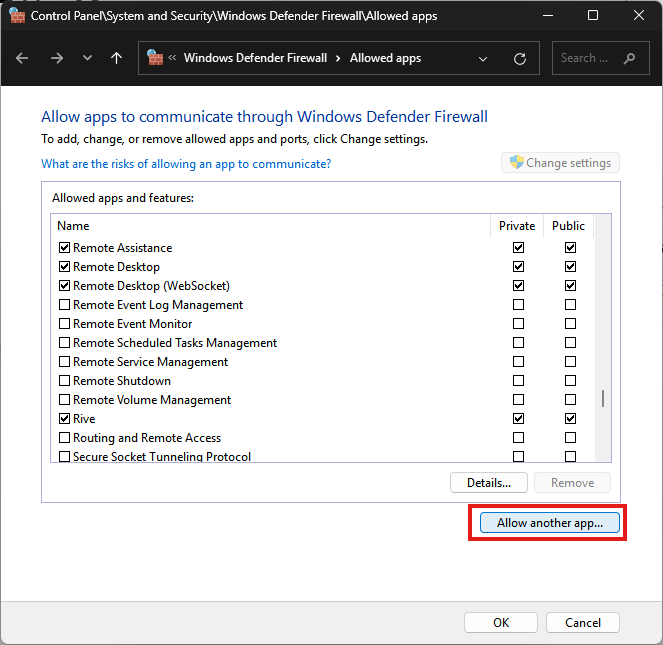Click the search magnifier icon
The width and height of the screenshot is (663, 645).
pos(629,58)
